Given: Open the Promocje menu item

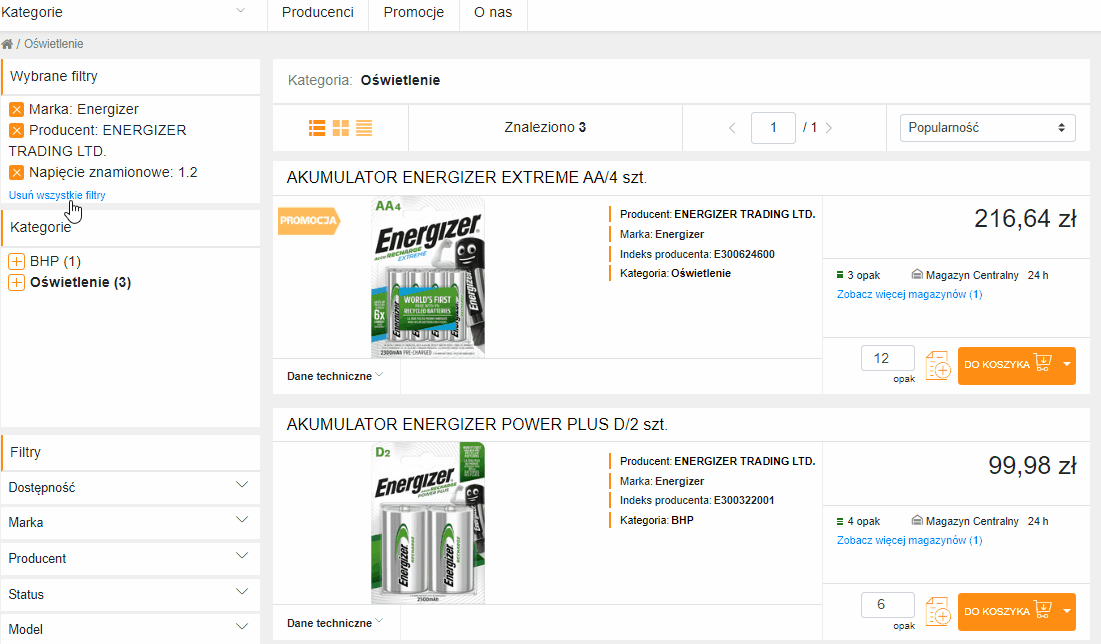Looking at the screenshot, I should pyautogui.click(x=414, y=13).
